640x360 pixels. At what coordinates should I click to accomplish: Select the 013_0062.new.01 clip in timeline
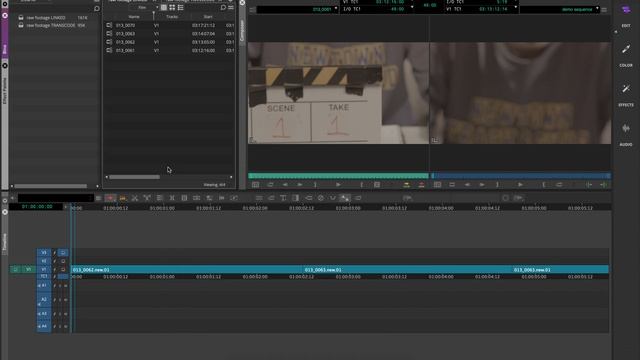[187, 269]
